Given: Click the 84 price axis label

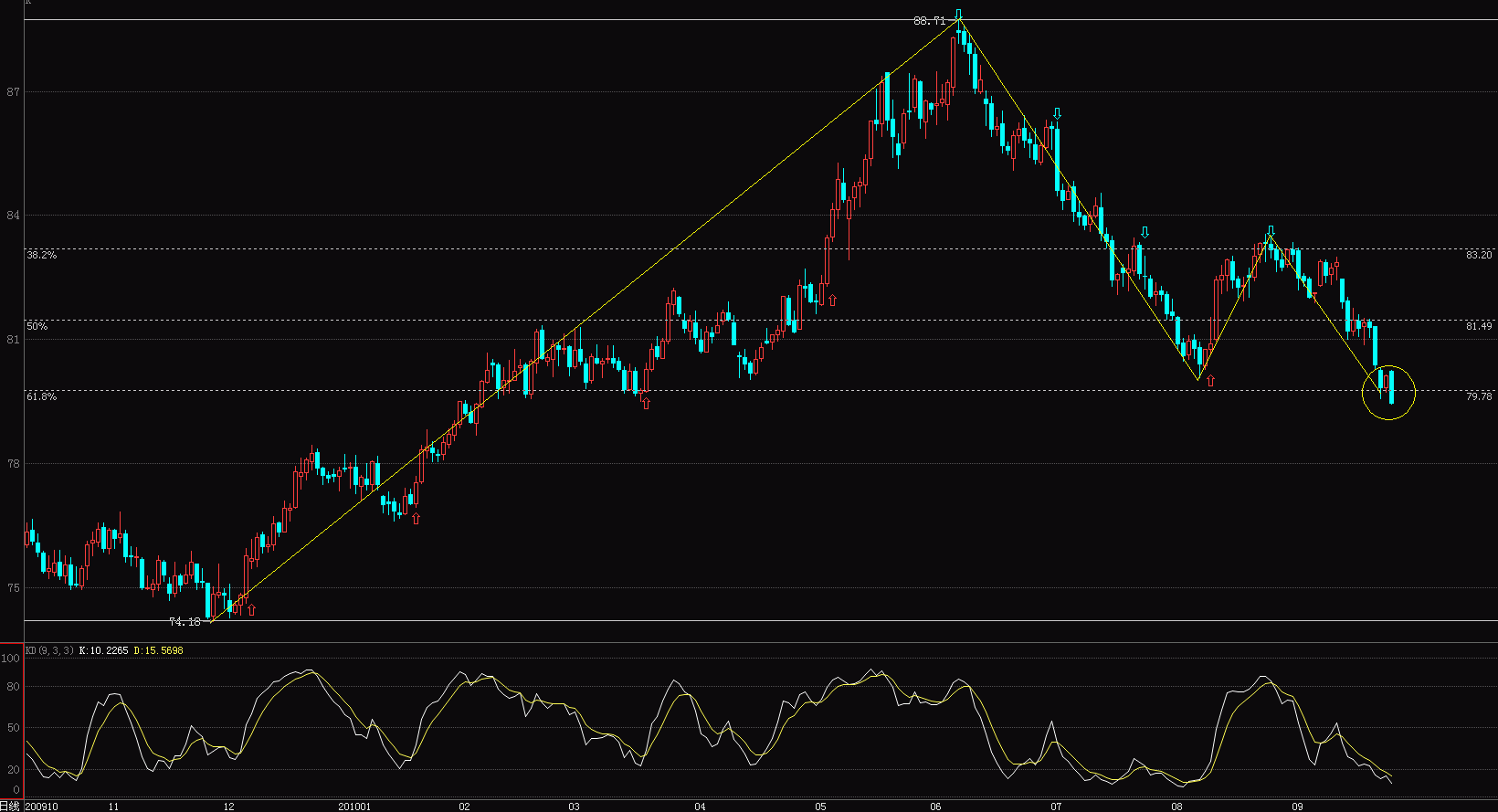Looking at the screenshot, I should click(13, 216).
